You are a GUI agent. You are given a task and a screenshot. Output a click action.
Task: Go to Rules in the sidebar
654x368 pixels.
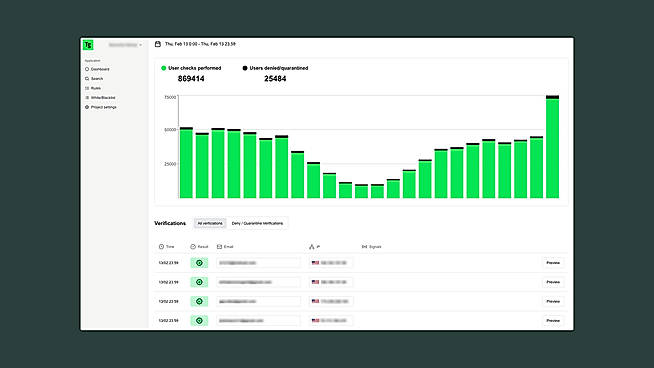pos(93,88)
